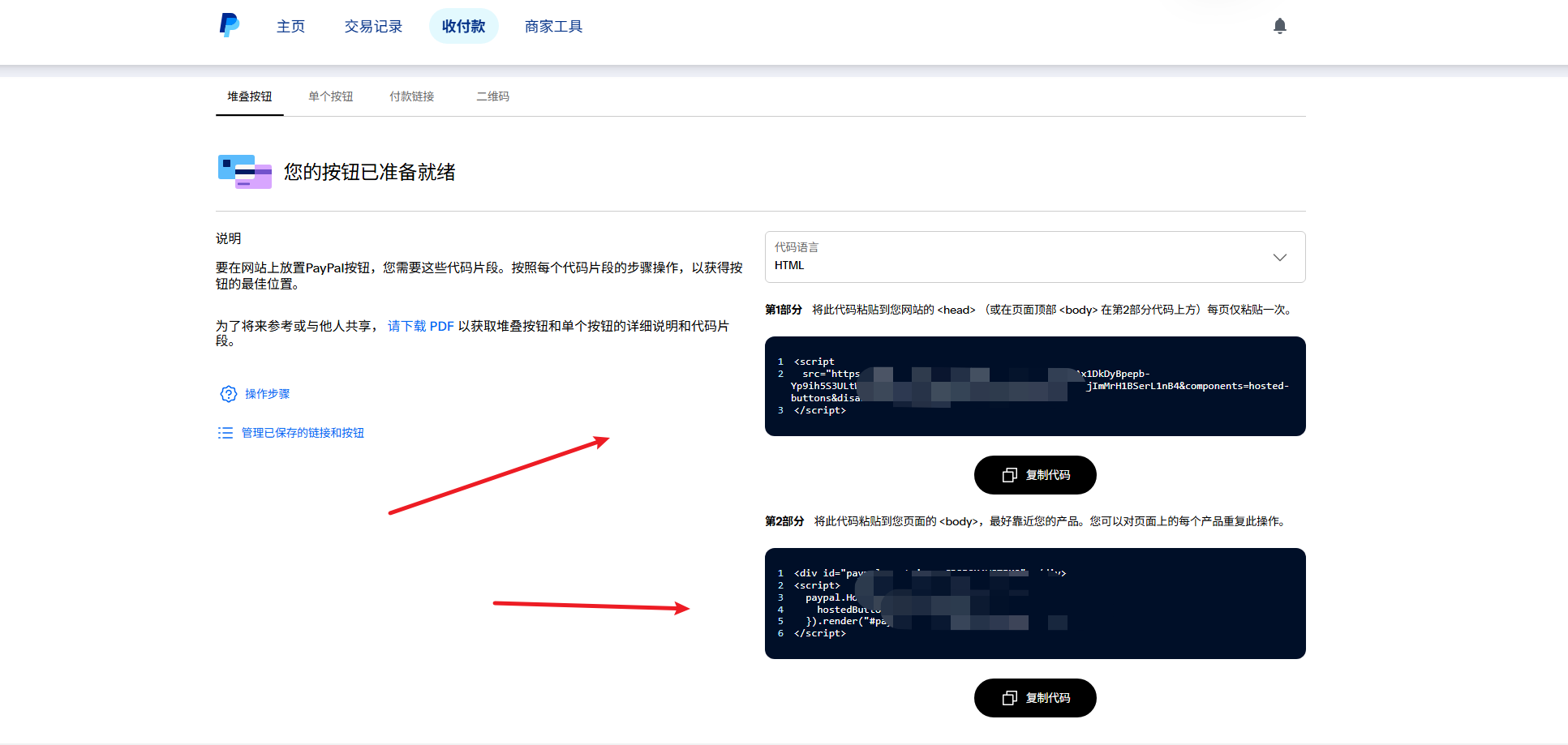
Task: Open the 商家工具 navigation item
Action: pos(553,26)
